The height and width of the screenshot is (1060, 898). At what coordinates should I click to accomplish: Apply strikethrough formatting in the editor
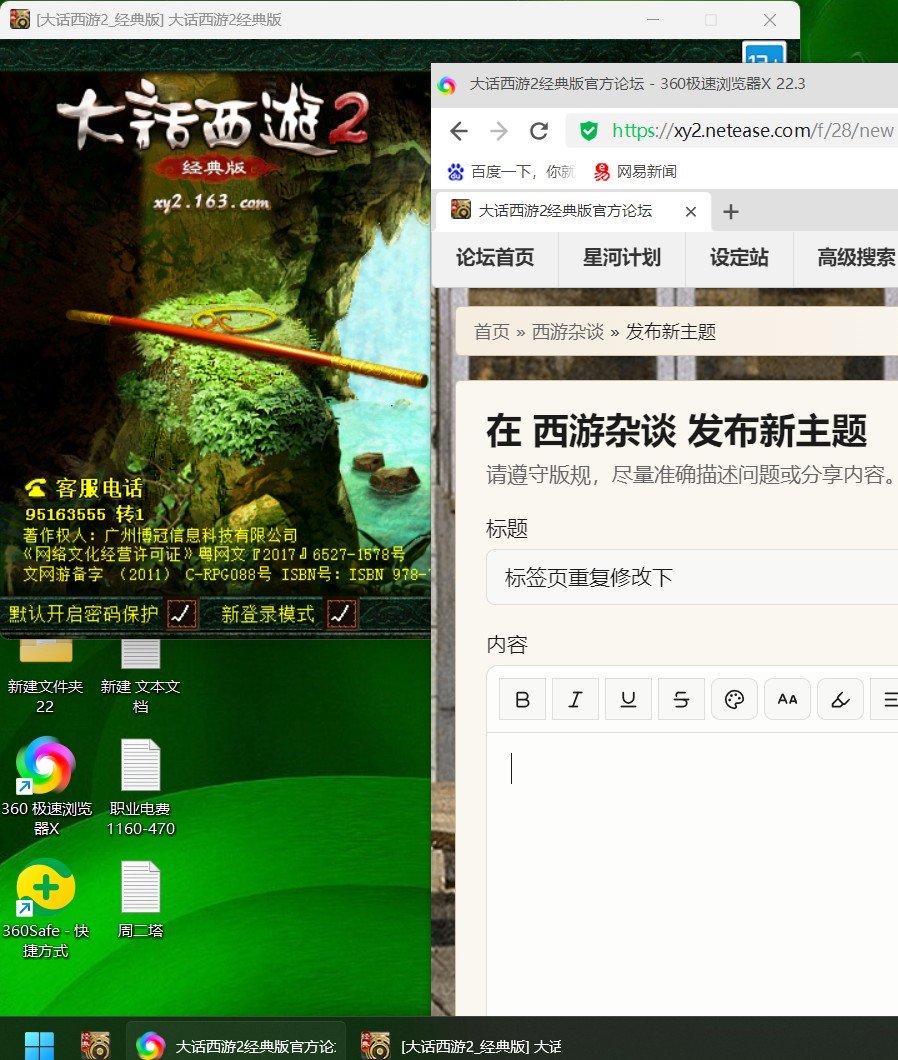point(681,699)
